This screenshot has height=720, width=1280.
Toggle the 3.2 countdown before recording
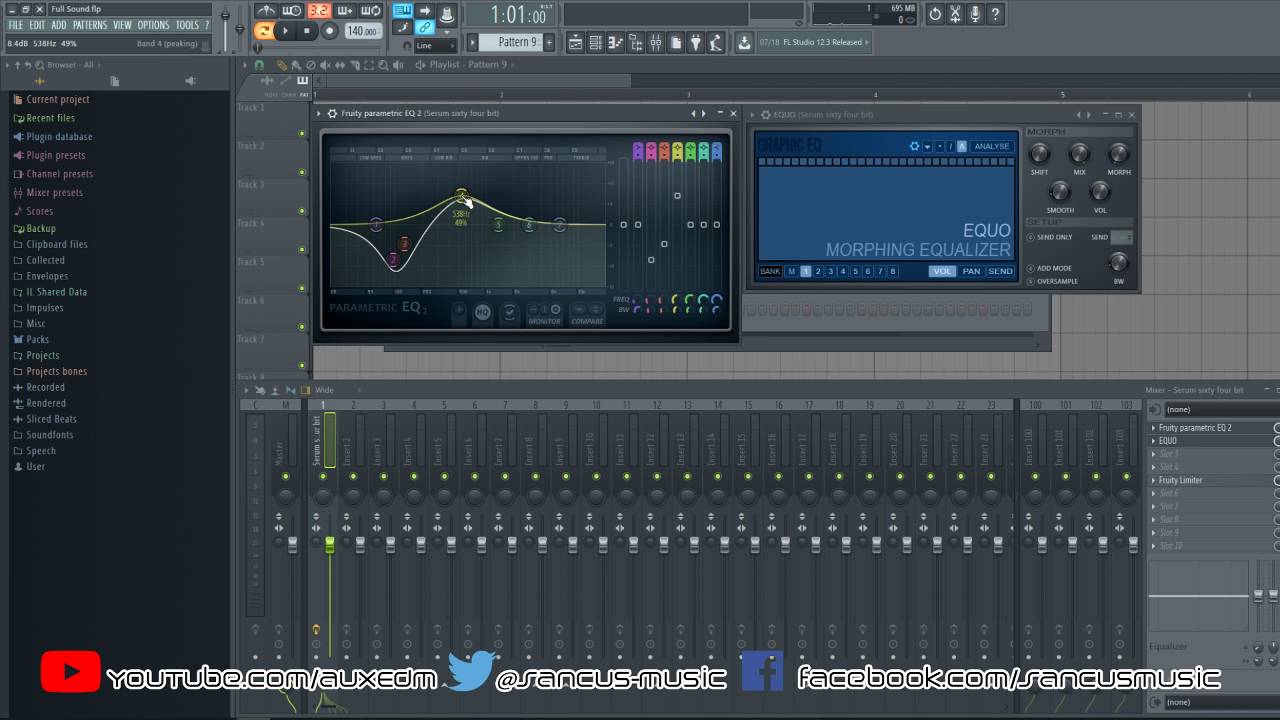coord(319,11)
